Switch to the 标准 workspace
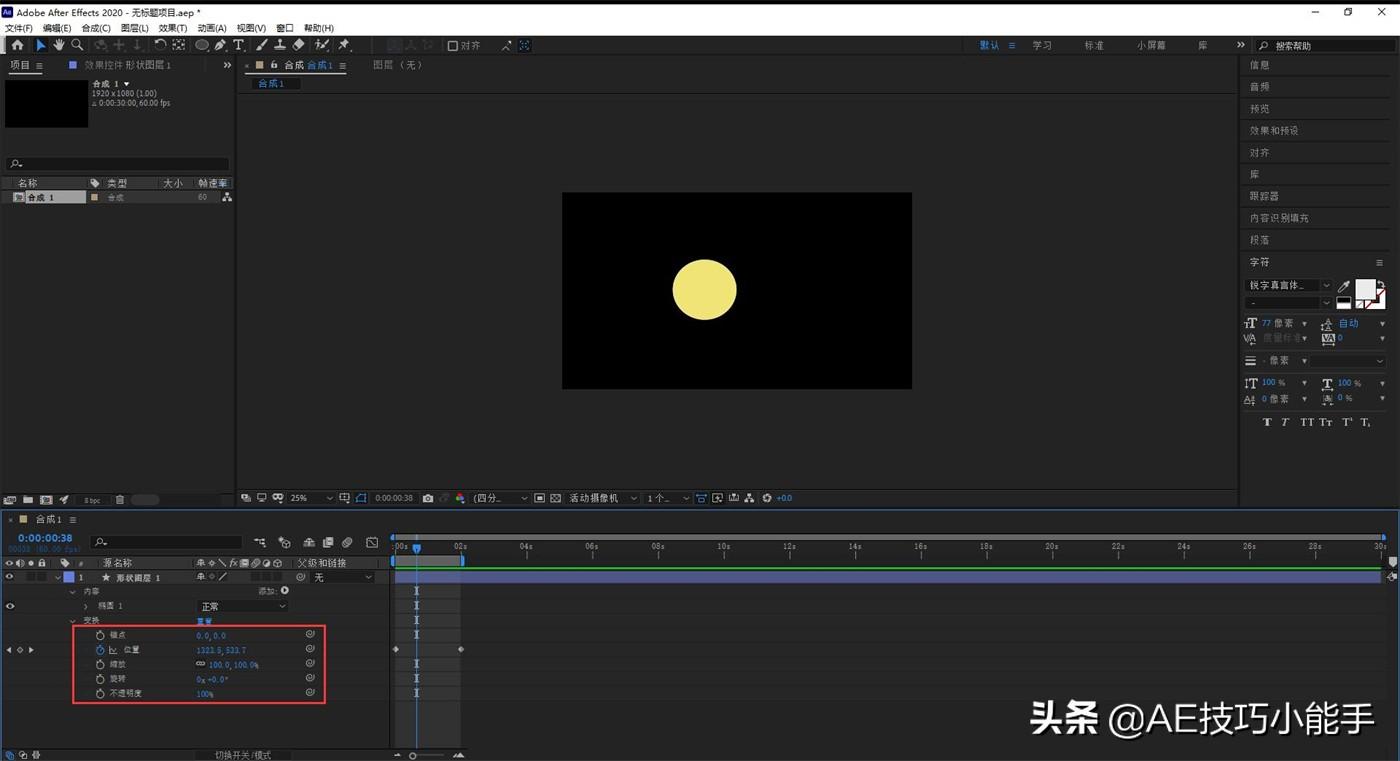Screen dimensions: 1400x761 (1094, 46)
